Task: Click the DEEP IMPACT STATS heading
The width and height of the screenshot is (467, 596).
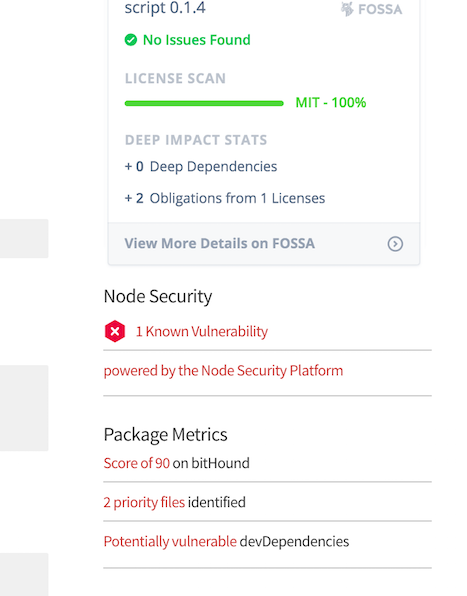Action: tap(196, 140)
